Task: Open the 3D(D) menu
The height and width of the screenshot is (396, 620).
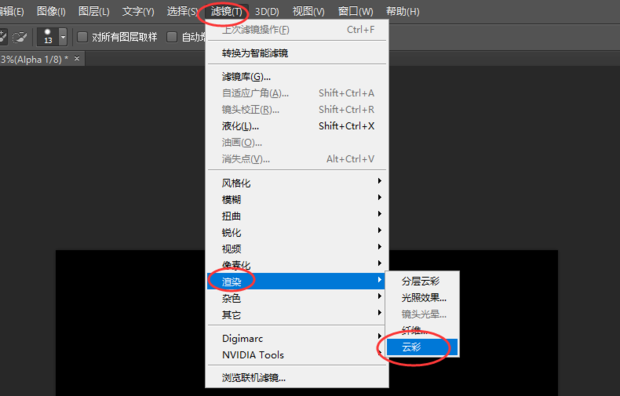Action: point(267,11)
